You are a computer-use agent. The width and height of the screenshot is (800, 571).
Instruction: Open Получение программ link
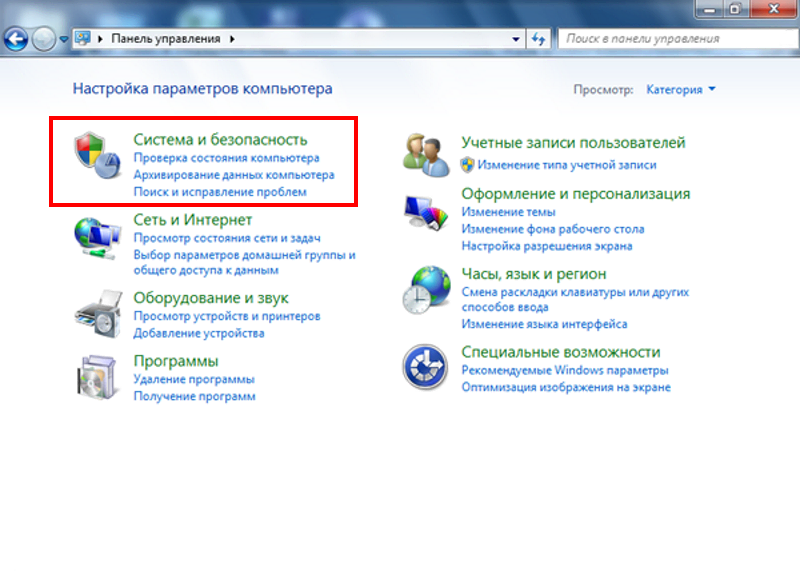pyautogui.click(x=194, y=396)
